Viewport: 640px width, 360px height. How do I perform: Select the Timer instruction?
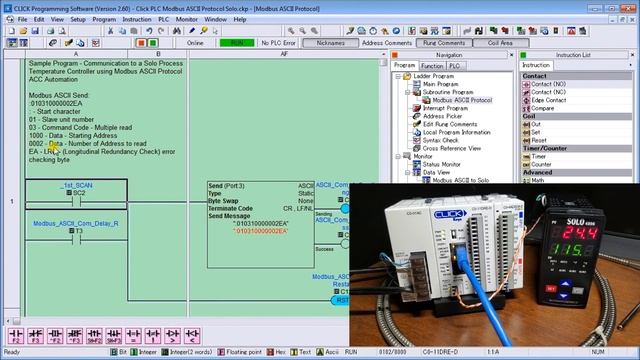(x=538, y=156)
